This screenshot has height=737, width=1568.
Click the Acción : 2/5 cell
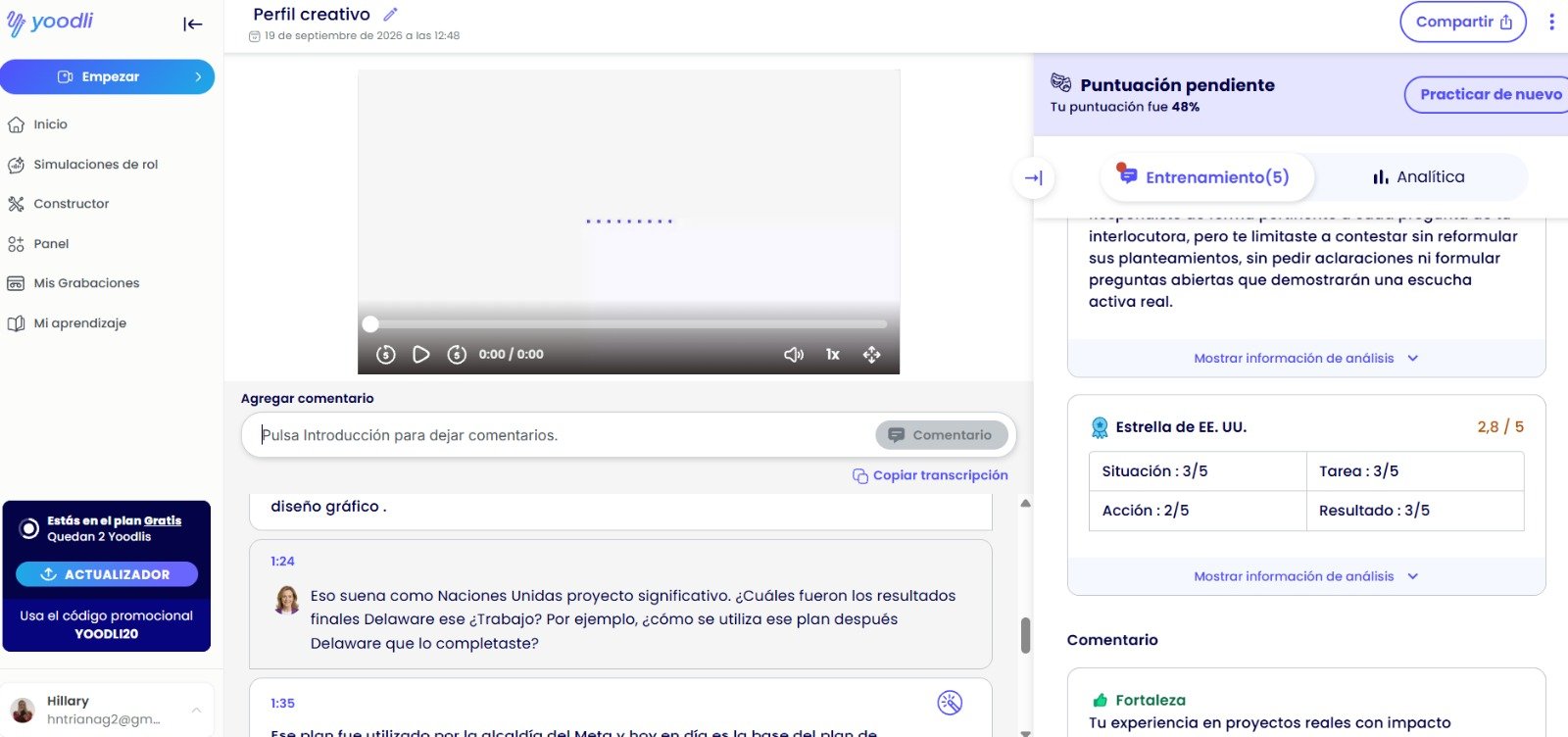tap(1198, 511)
